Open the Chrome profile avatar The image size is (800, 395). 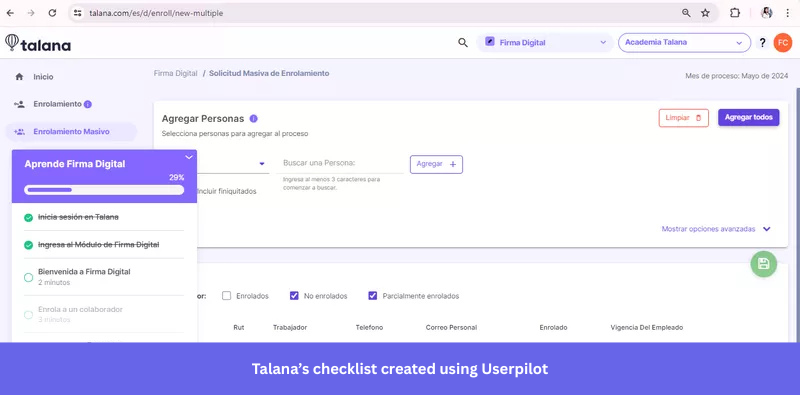pyautogui.click(x=766, y=13)
